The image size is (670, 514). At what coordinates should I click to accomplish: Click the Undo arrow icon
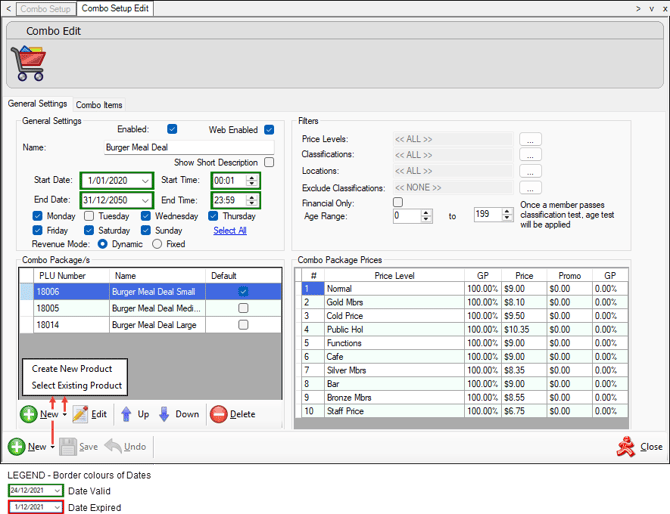[114, 447]
